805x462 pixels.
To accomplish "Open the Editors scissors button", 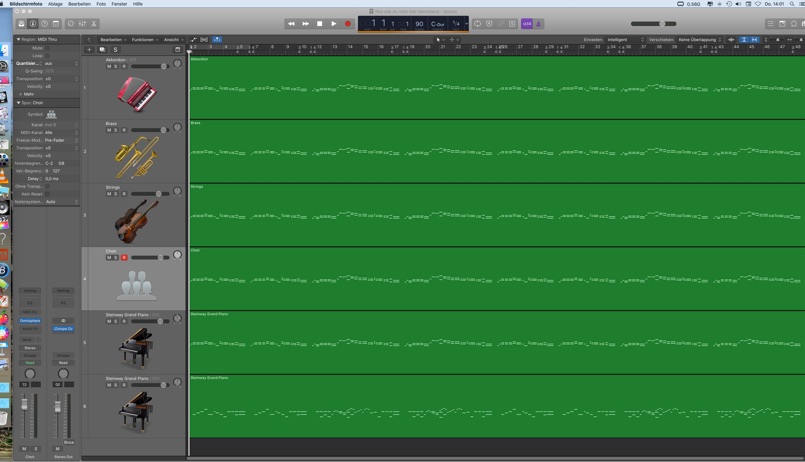I will tap(94, 24).
